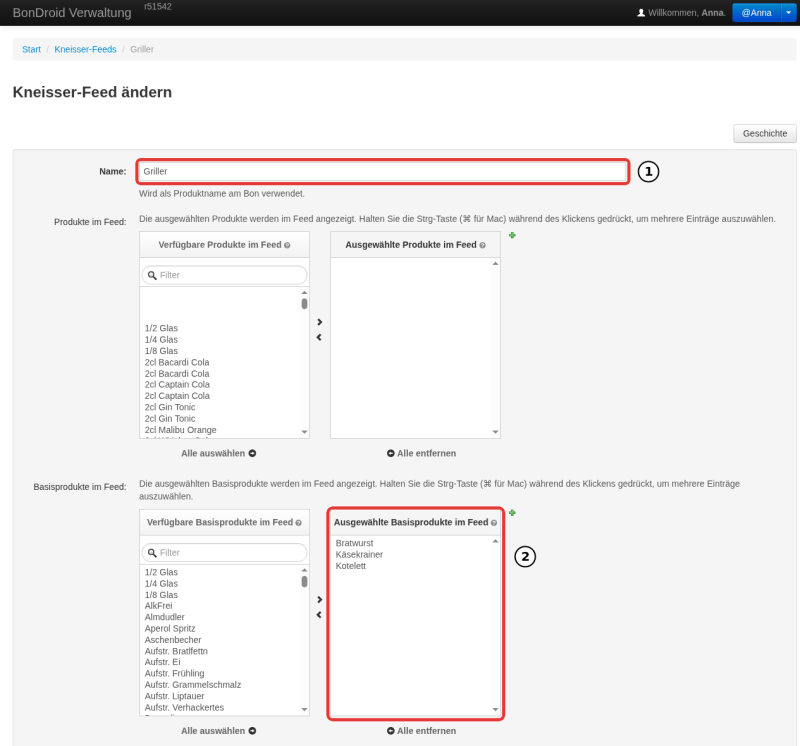Click the base product Filter search box

click(x=224, y=553)
